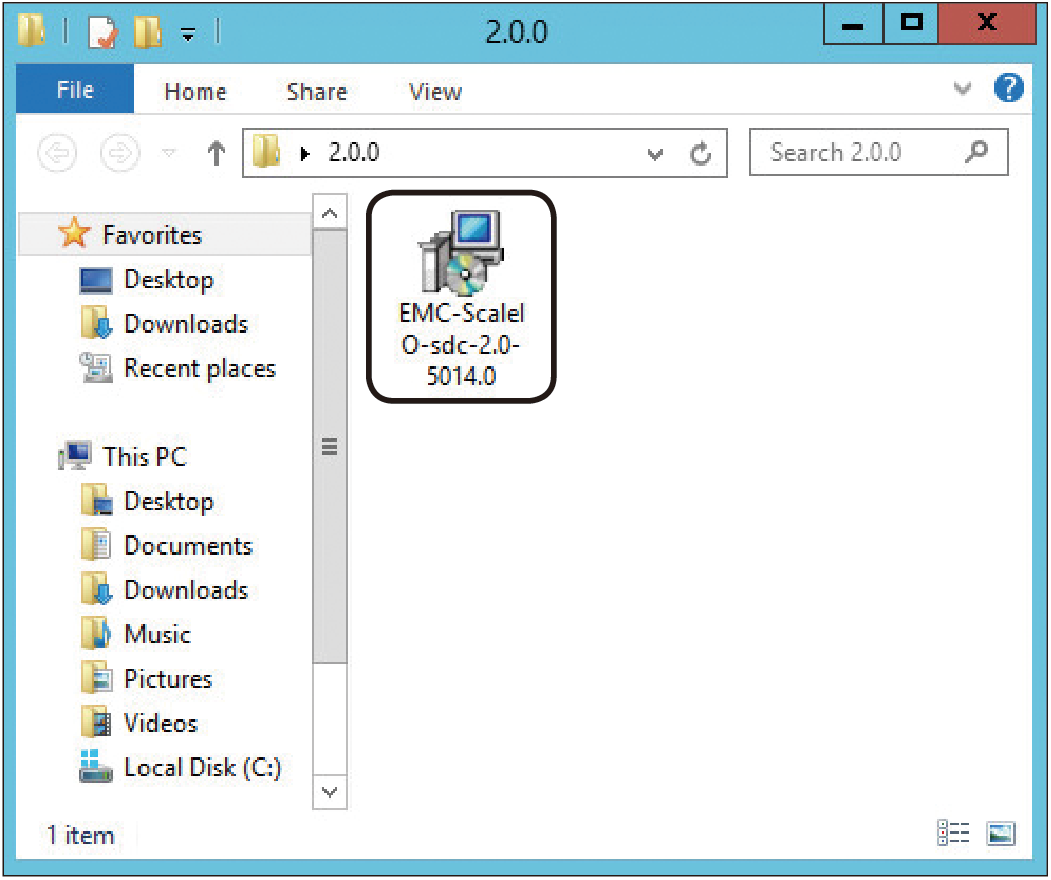Image resolution: width=1051 pixels, height=880 pixels.
Task: Open Downloads under Favorites
Action: click(x=186, y=324)
